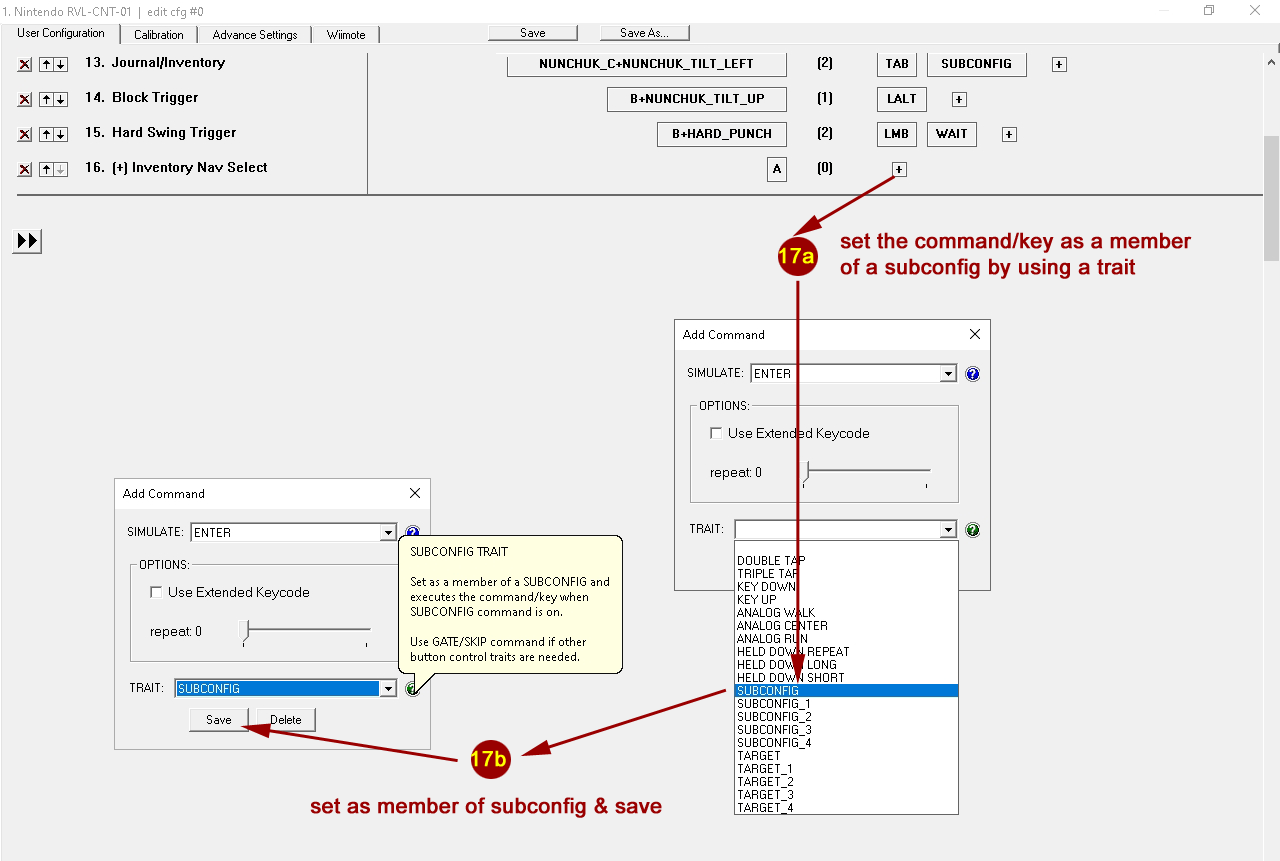
Task: Select SUBCONFIG_2 from the trait list
Action: click(x=774, y=717)
